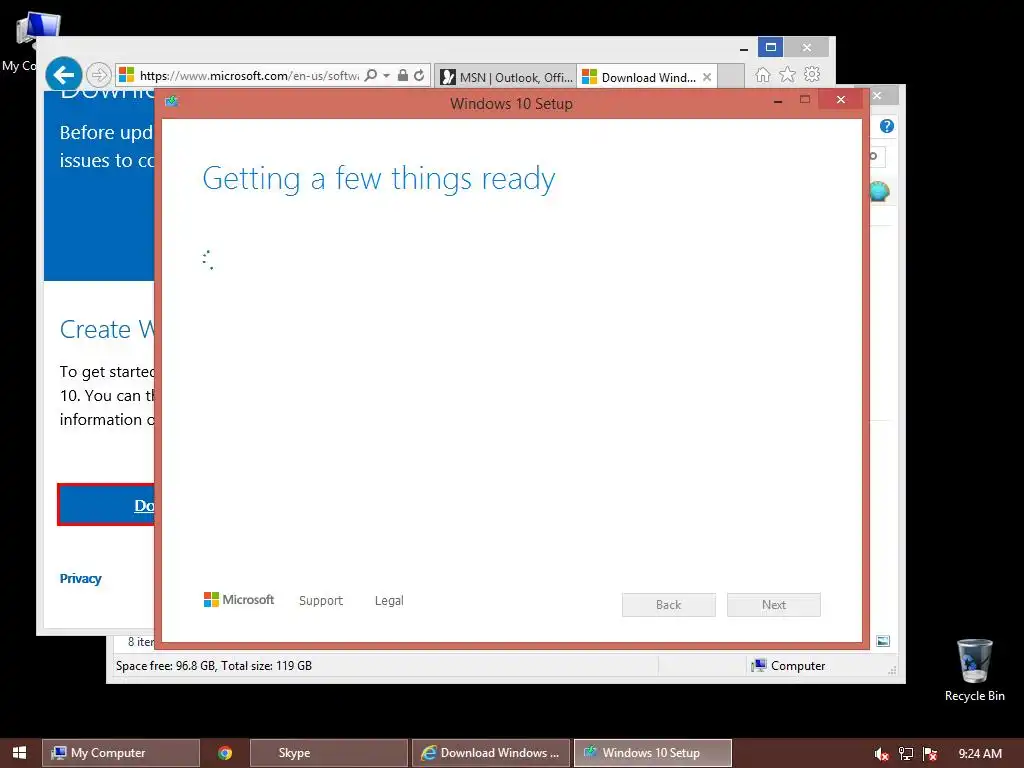
Task: Minimize the Windows 10 Setup window
Action: point(778,101)
